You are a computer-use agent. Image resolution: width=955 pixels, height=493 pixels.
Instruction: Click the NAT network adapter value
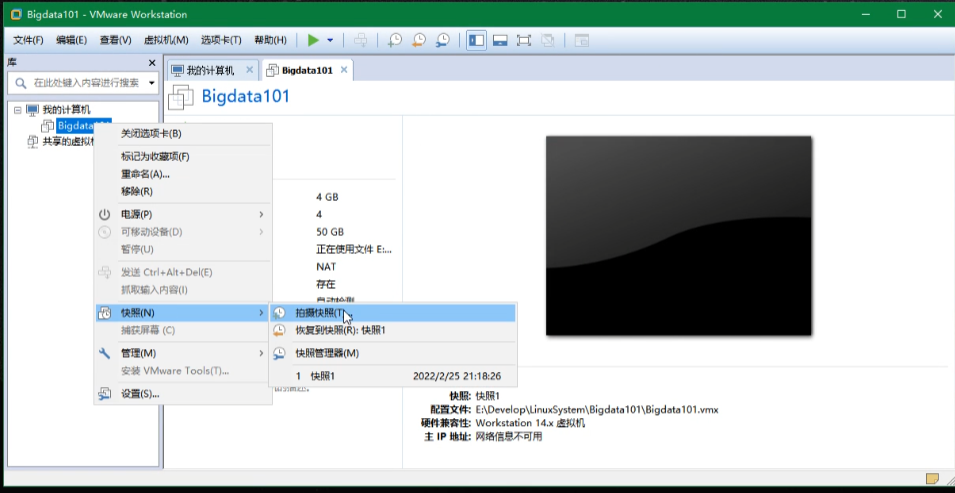click(326, 266)
